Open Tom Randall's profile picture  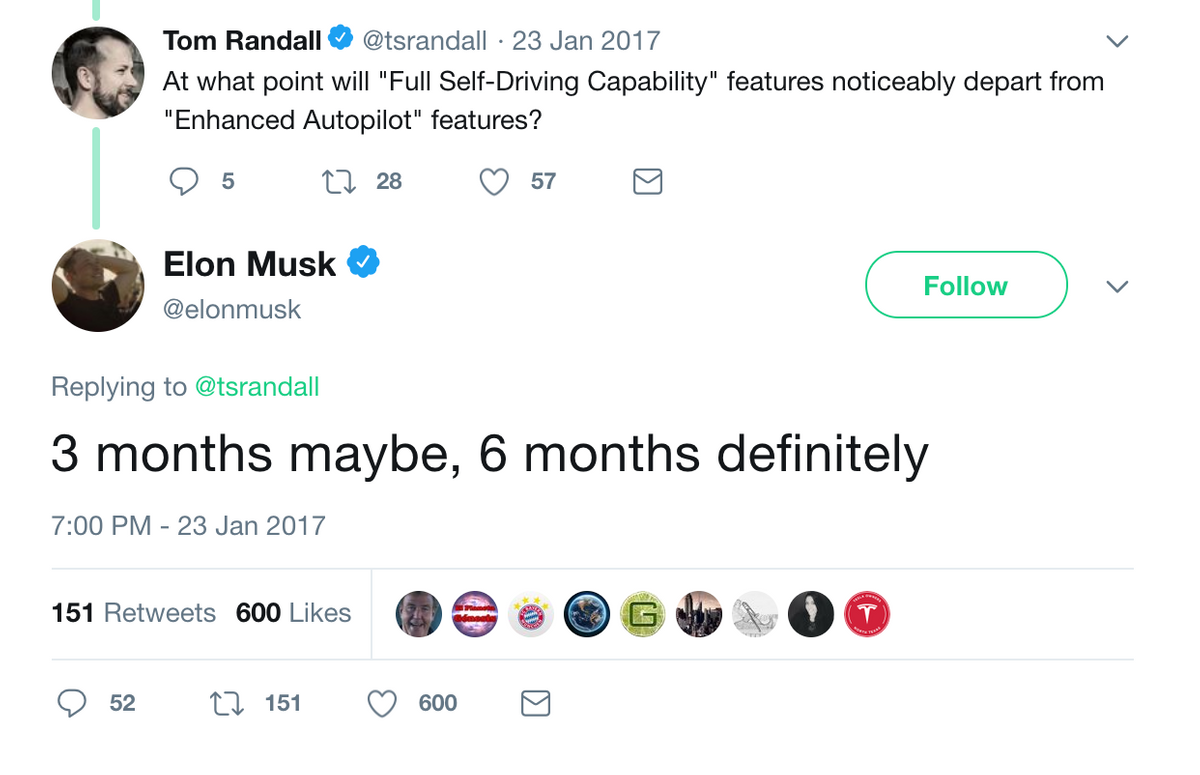click(98, 71)
